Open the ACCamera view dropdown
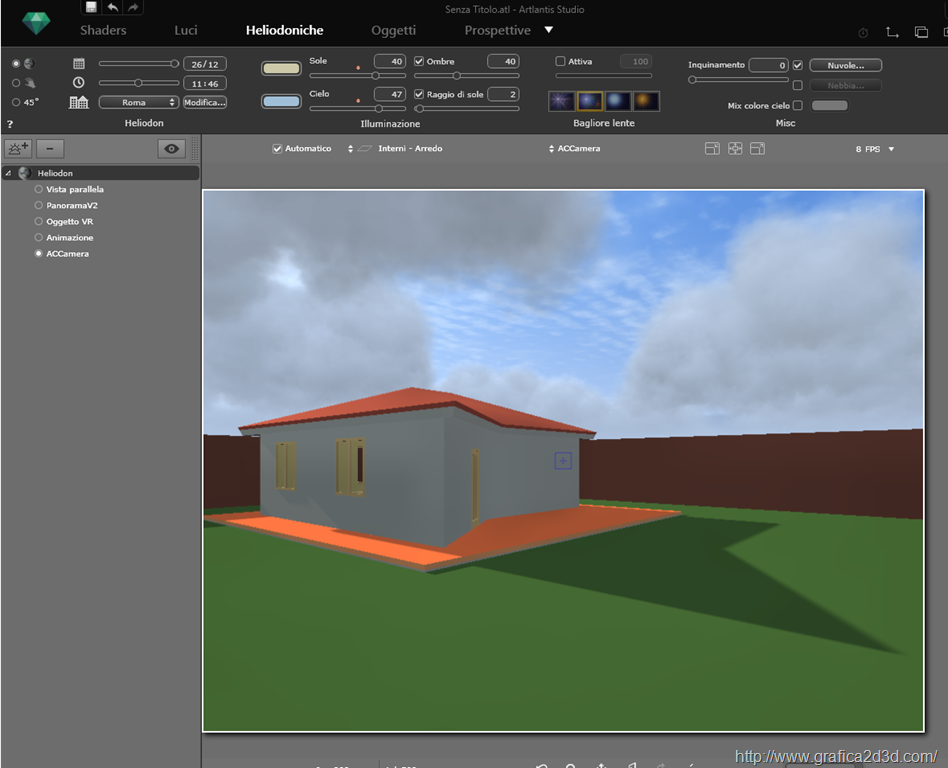Image resolution: width=948 pixels, height=768 pixels. (x=575, y=149)
